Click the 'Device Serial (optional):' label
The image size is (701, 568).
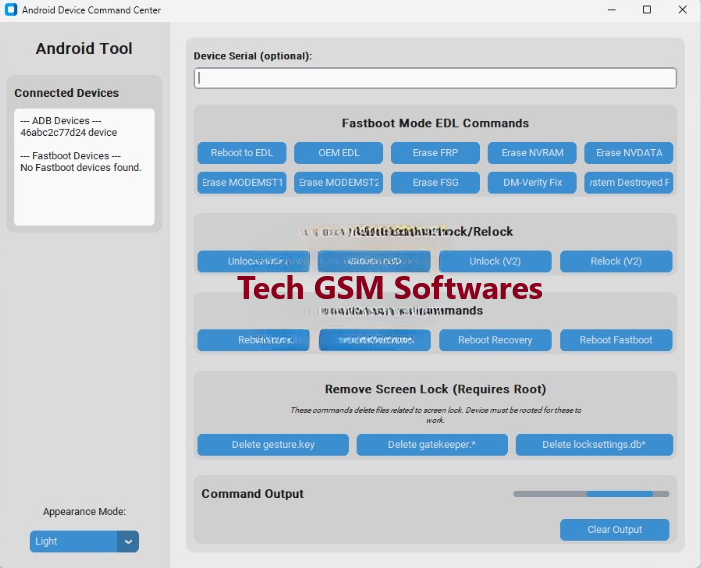click(x=253, y=56)
